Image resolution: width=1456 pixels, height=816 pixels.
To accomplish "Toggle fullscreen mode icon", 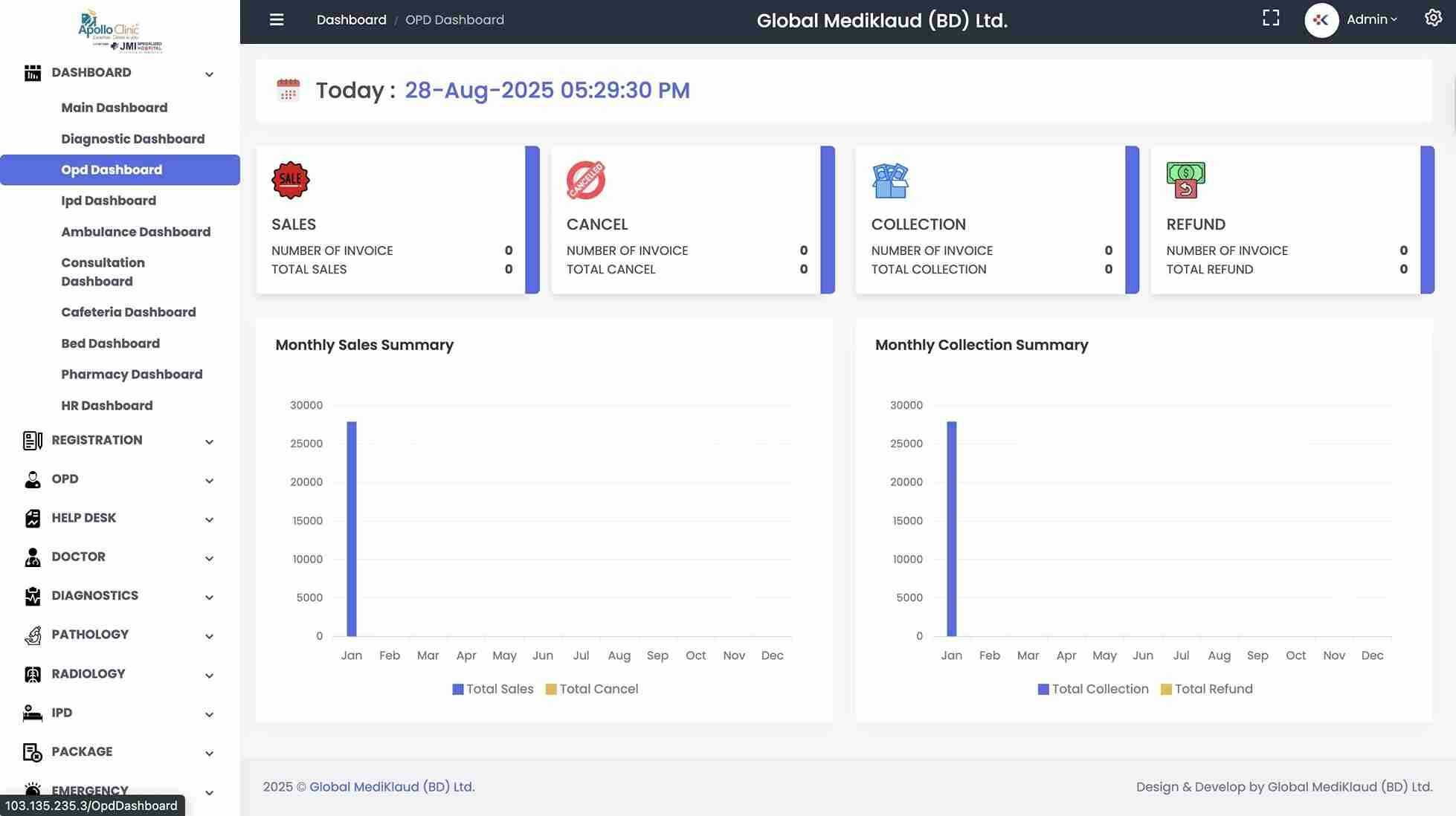I will [1271, 19].
